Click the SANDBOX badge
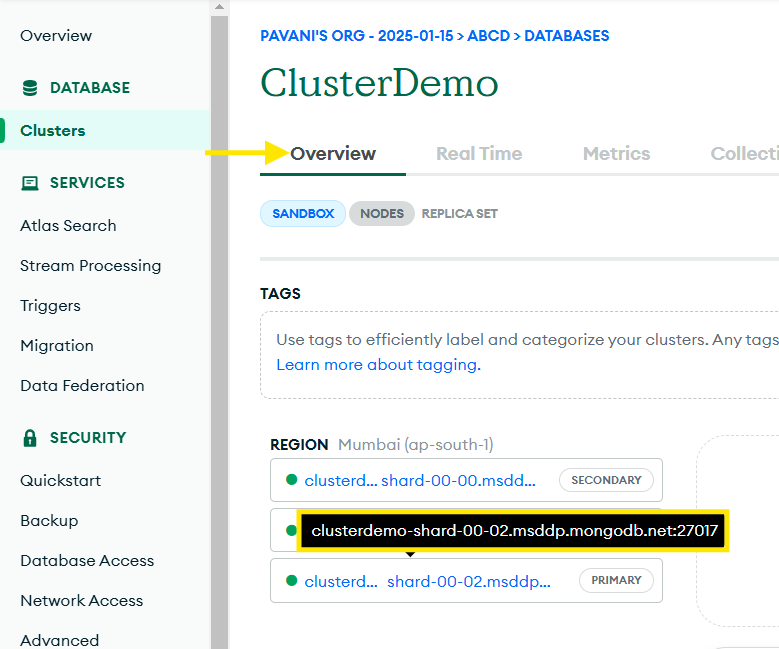779x649 pixels. pyautogui.click(x=303, y=214)
